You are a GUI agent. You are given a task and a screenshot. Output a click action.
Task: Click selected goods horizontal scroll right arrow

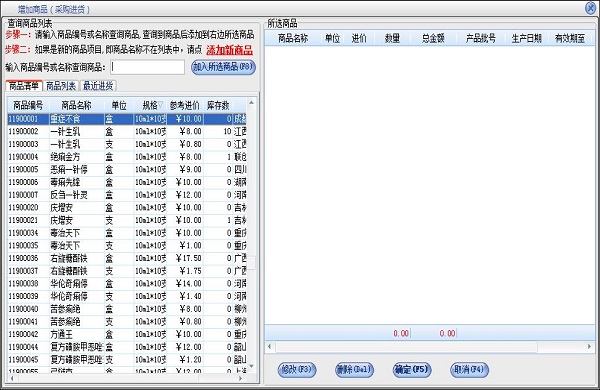[589, 347]
